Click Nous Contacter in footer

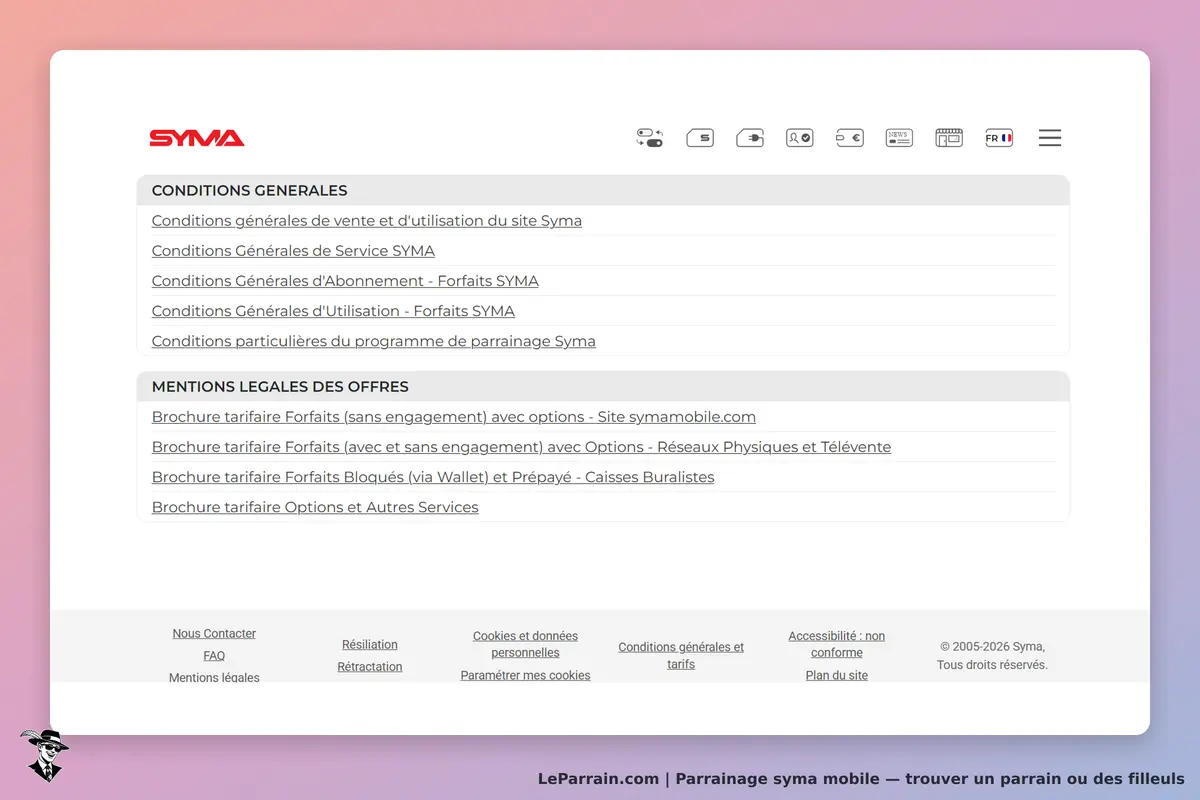[x=214, y=633]
